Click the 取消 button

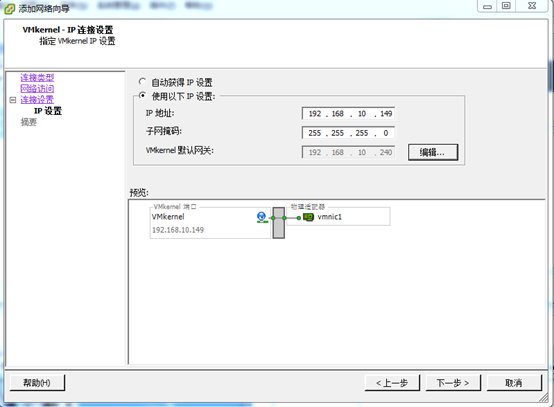[514, 383]
